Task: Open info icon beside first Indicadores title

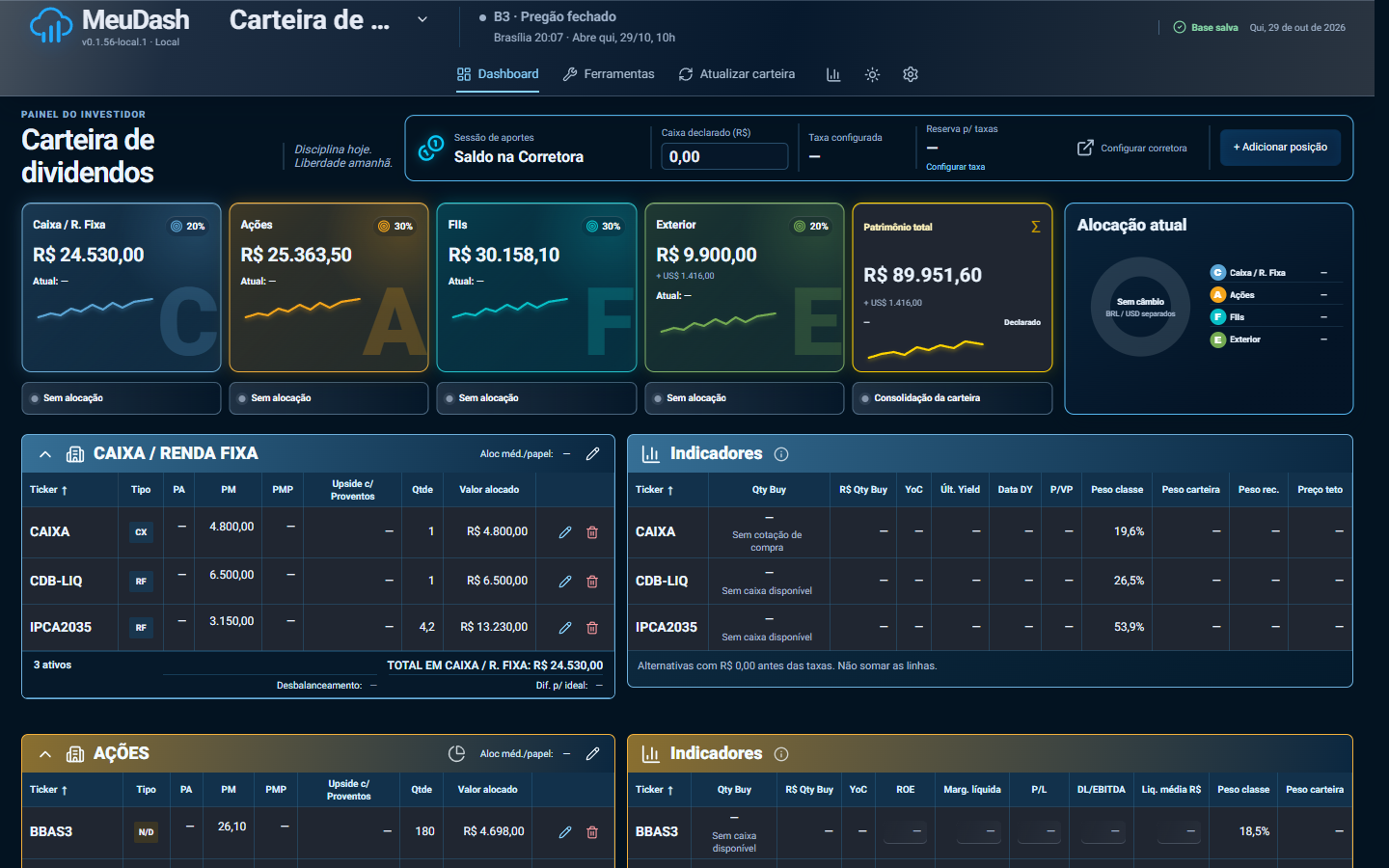Action: coord(781,454)
